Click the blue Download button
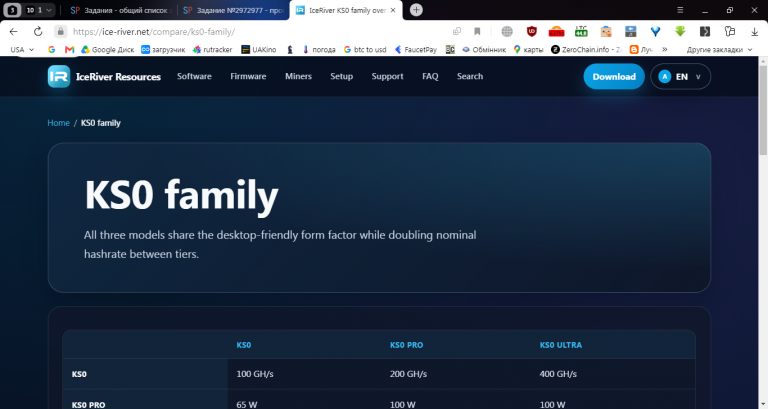Image resolution: width=768 pixels, height=409 pixels. pyautogui.click(x=614, y=76)
